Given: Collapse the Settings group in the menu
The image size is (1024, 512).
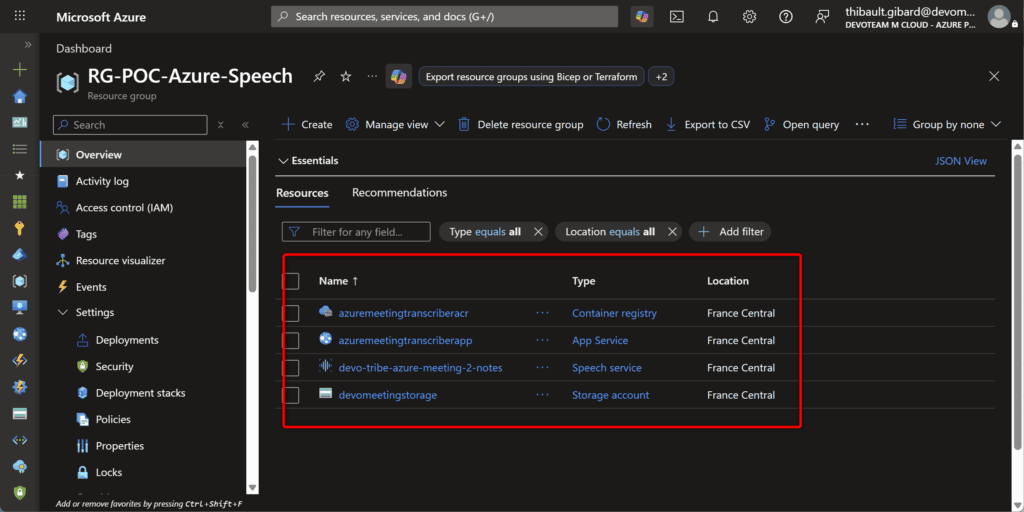Looking at the screenshot, I should [x=86, y=312].
